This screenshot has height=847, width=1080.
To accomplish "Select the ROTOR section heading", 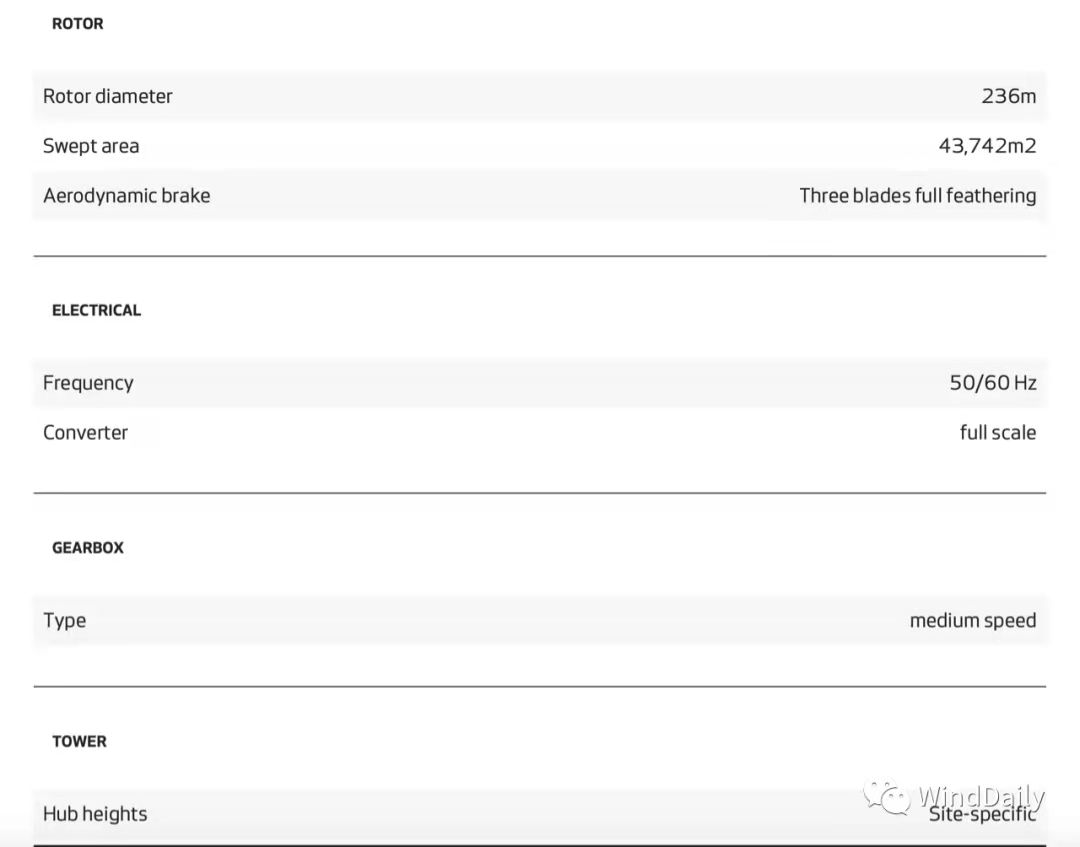I will pyautogui.click(x=78, y=23).
